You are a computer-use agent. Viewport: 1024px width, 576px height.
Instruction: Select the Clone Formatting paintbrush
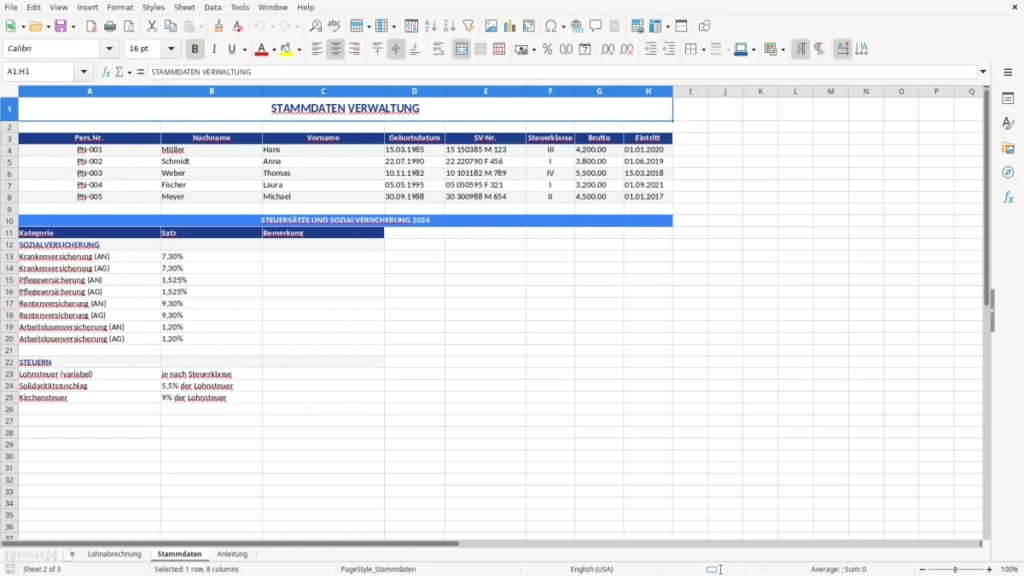tap(219, 26)
